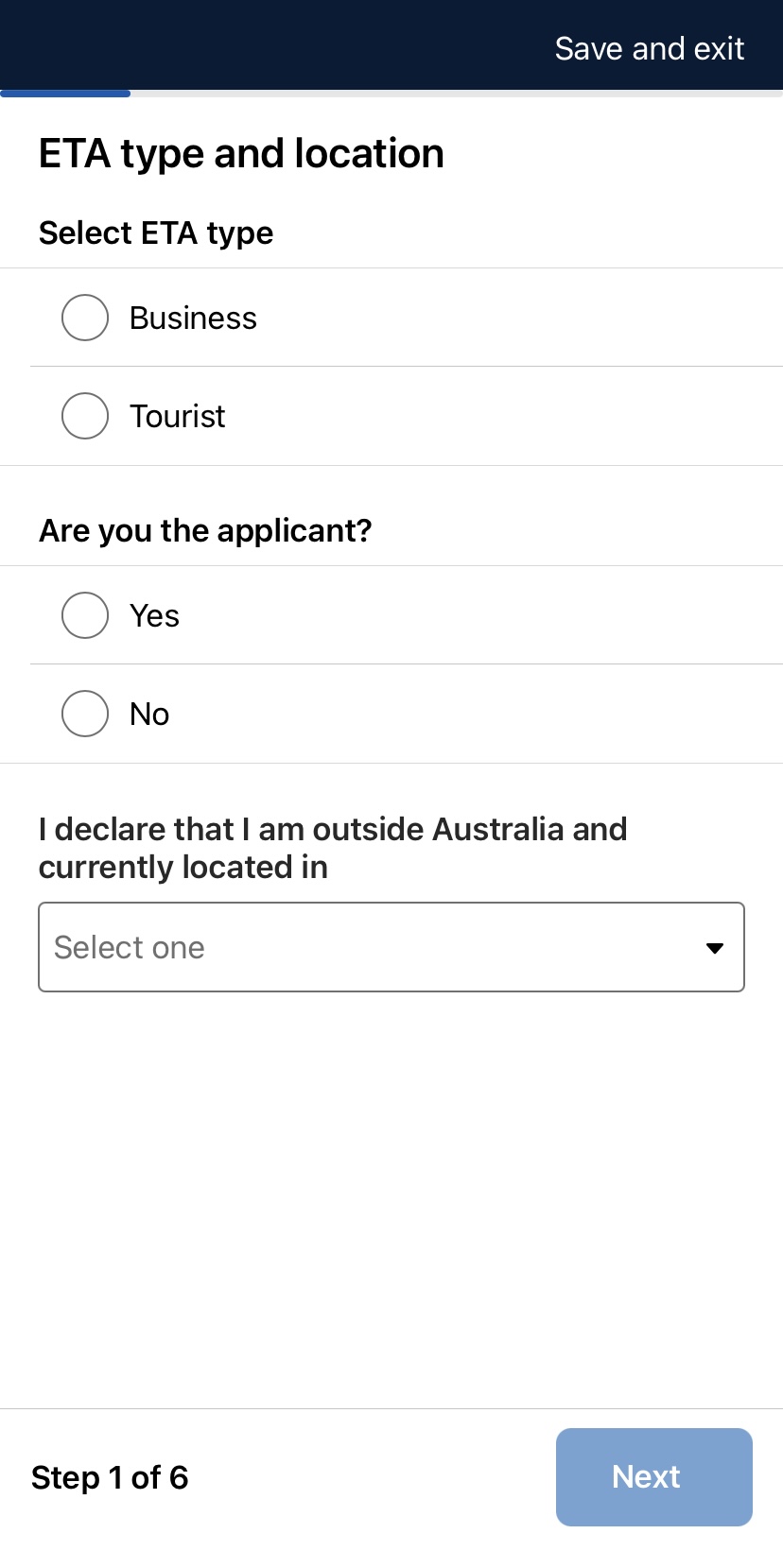This screenshot has width=783, height=1568.
Task: Click the "Select ETA type" label
Action: pos(156,233)
